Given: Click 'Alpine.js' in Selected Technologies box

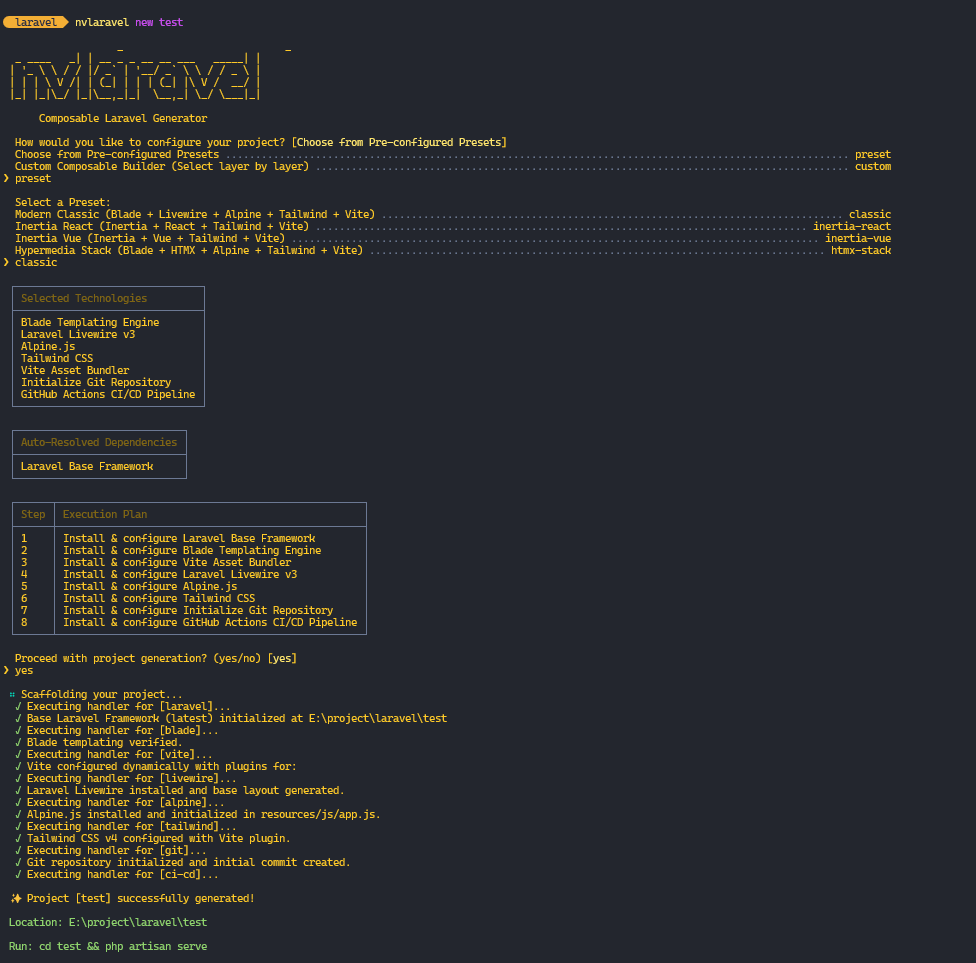Looking at the screenshot, I should tap(48, 346).
